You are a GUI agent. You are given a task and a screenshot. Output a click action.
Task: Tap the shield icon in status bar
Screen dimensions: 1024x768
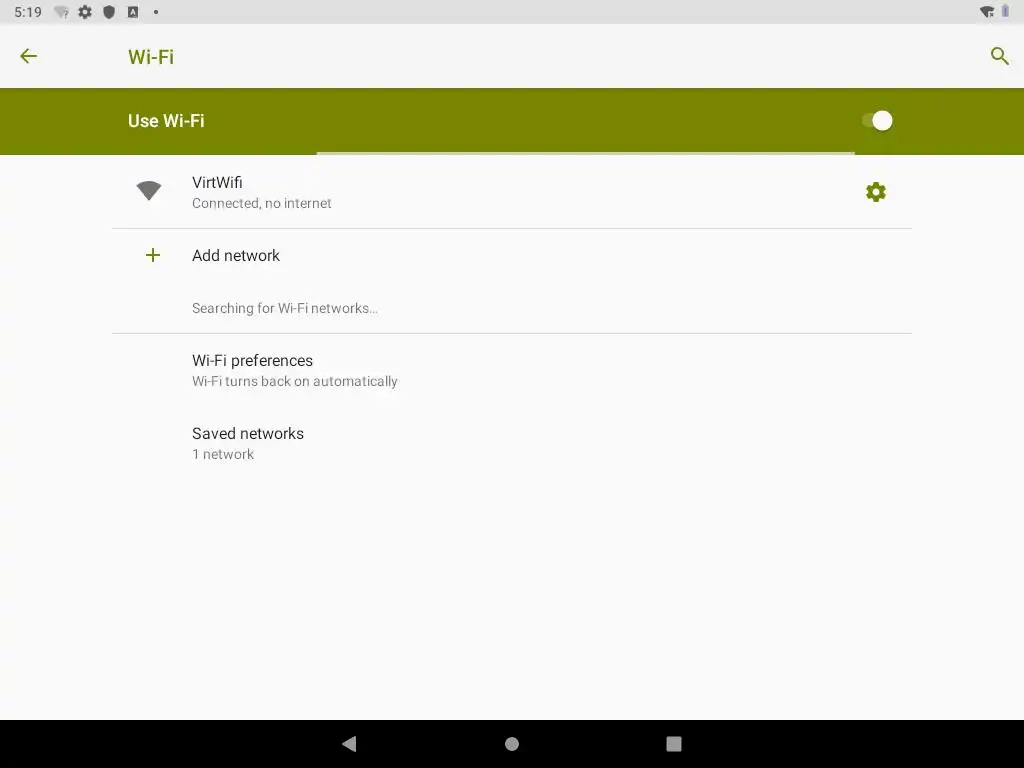(x=109, y=12)
